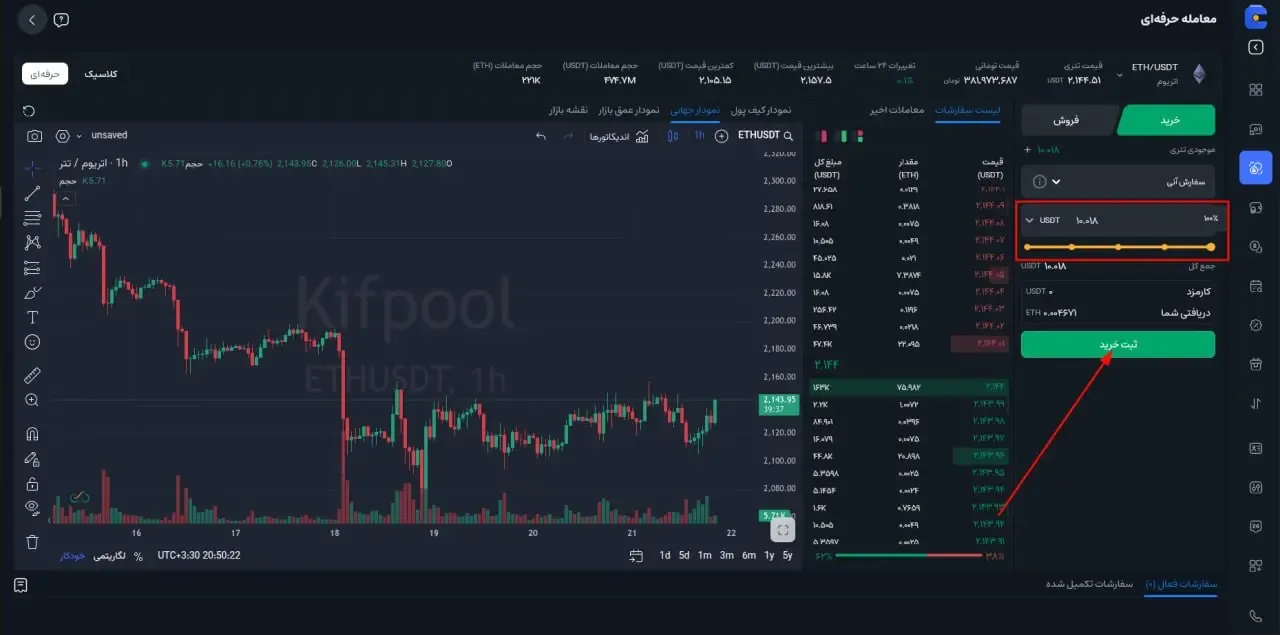Image resolution: width=1280 pixels, height=635 pixels.
Task: Select Classic (کلاسیک) trading mode
Action: coord(101,74)
